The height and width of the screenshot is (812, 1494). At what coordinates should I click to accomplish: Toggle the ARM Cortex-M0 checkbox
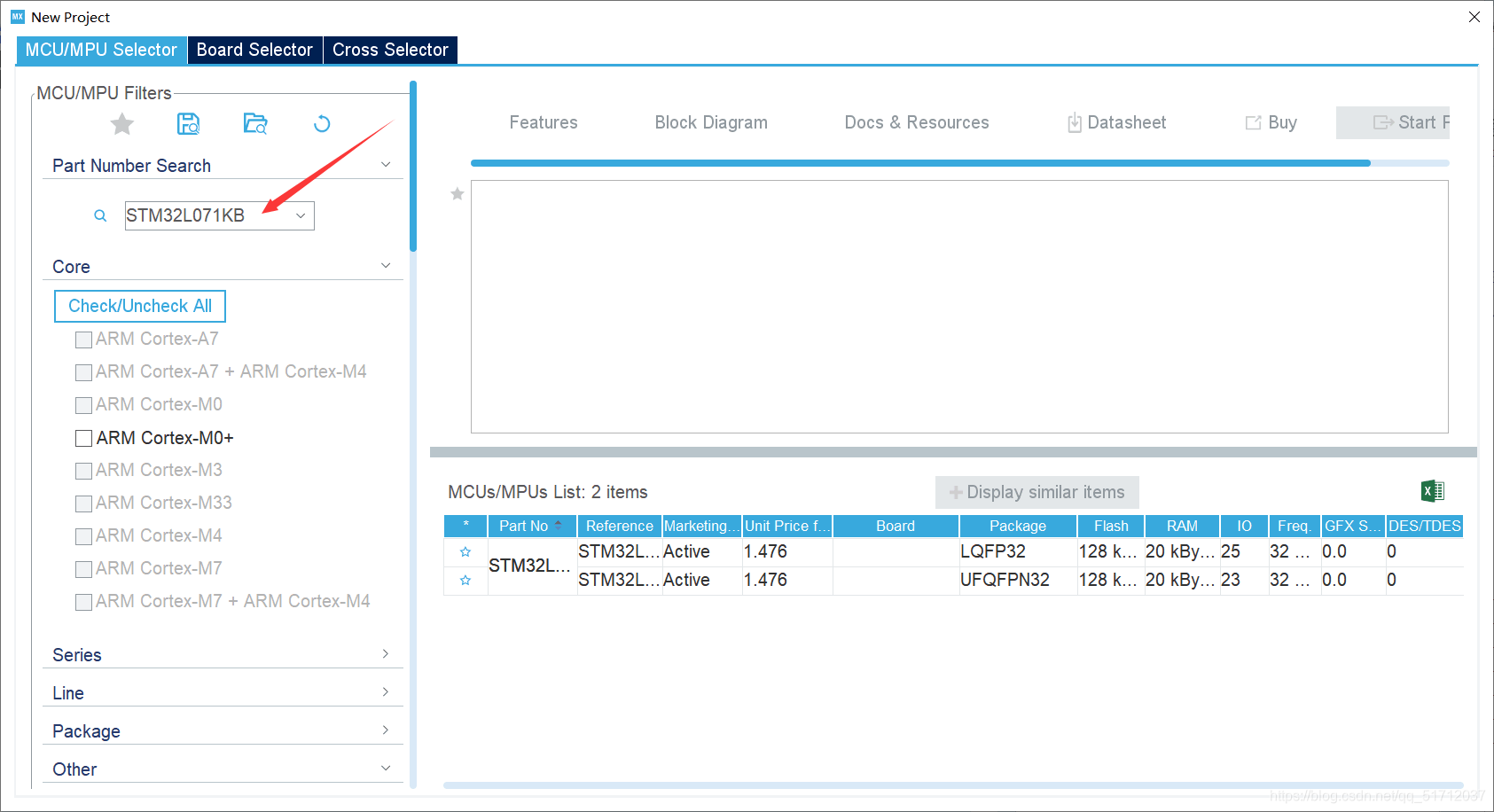84,405
